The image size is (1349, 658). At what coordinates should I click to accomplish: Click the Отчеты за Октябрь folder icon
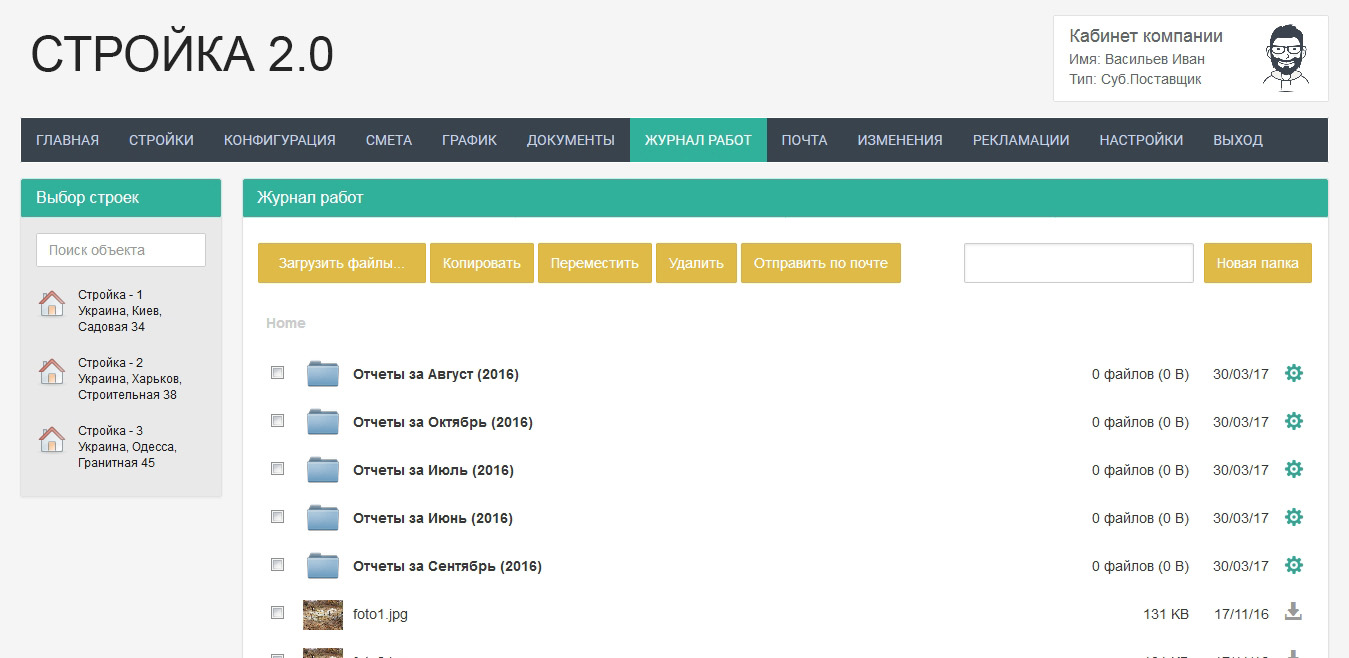[x=323, y=422]
